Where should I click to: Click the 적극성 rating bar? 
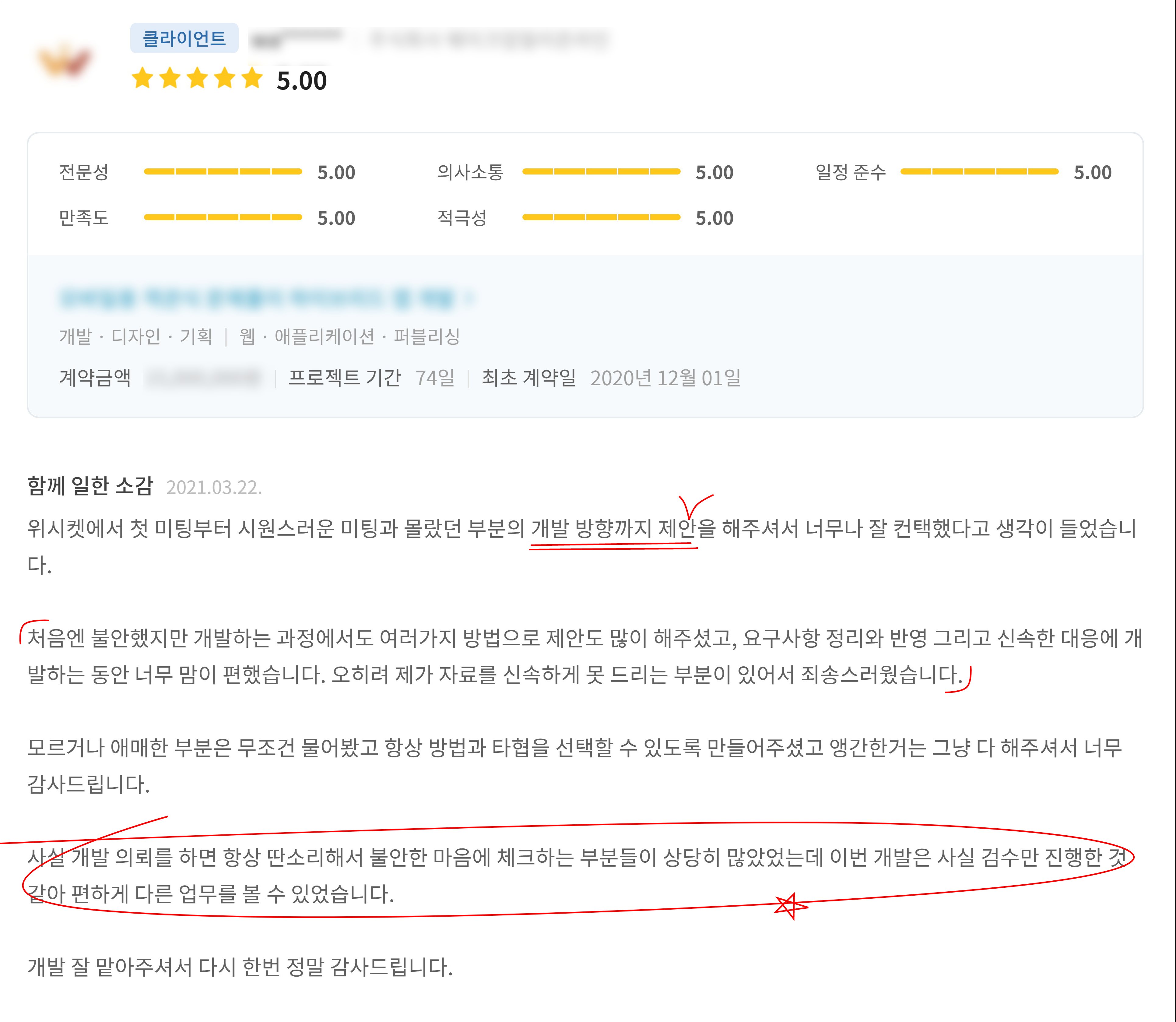(601, 217)
